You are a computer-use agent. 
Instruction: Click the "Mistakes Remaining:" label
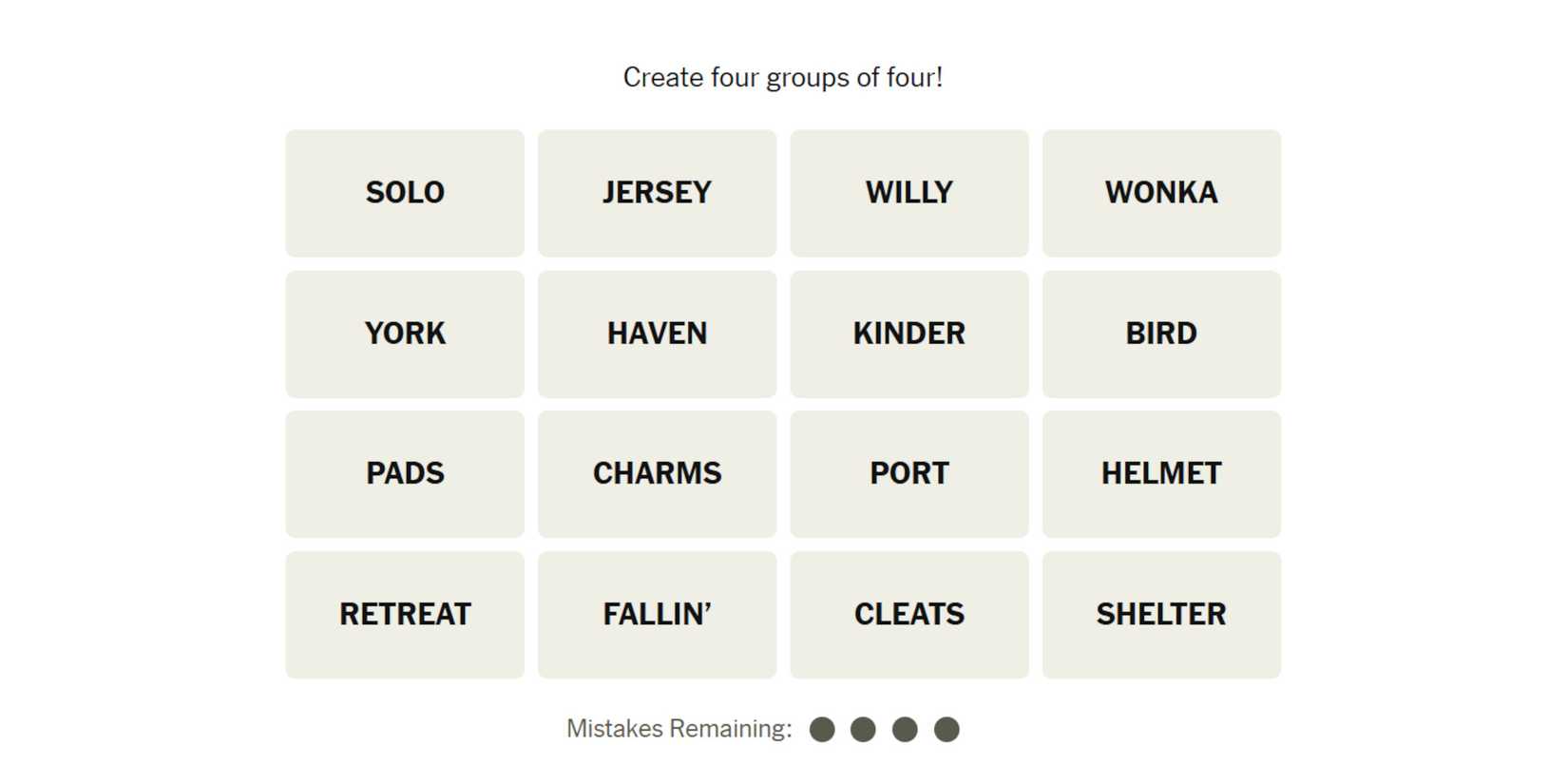[679, 729]
